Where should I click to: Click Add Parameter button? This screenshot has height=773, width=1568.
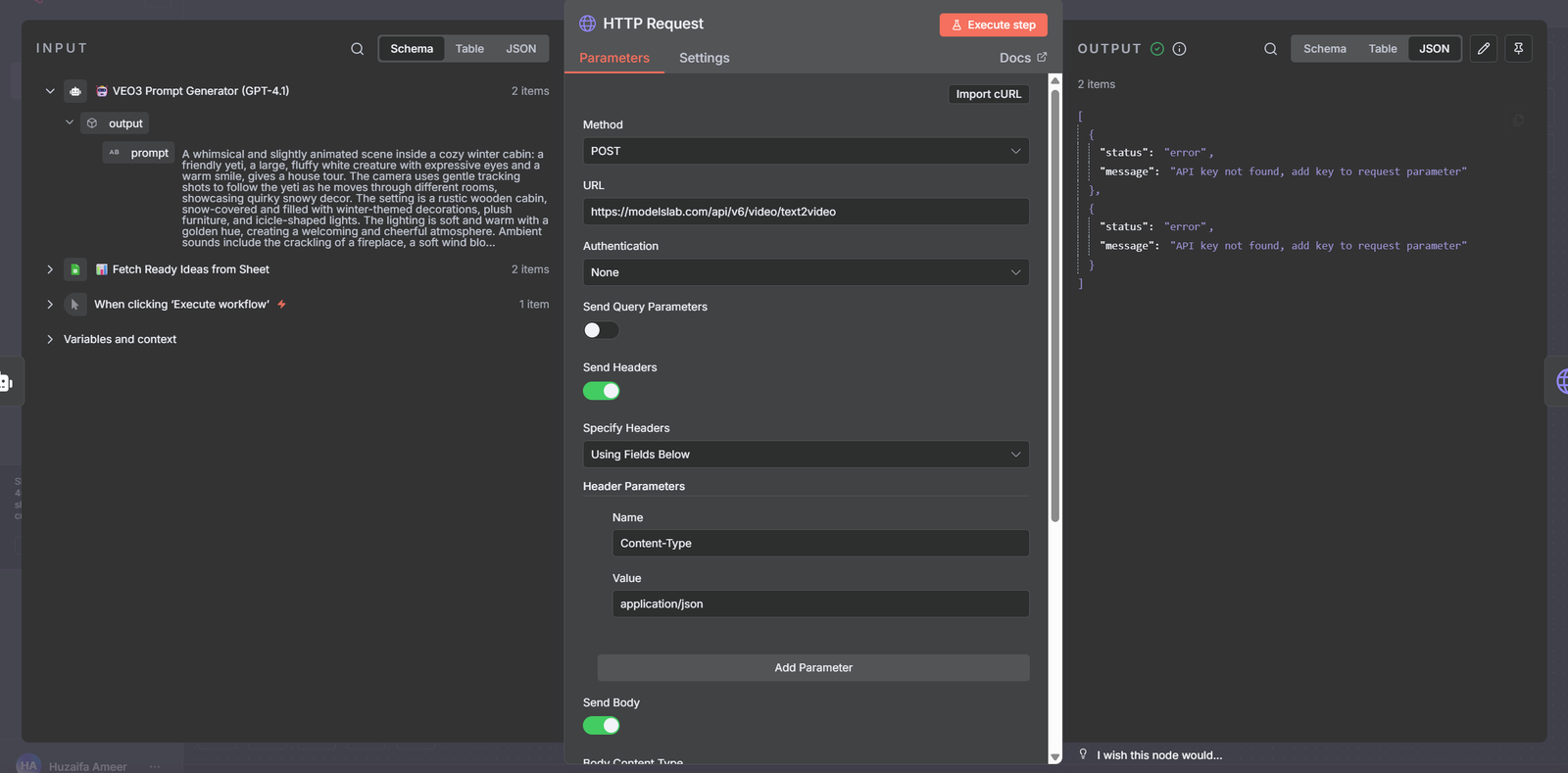[813, 668]
